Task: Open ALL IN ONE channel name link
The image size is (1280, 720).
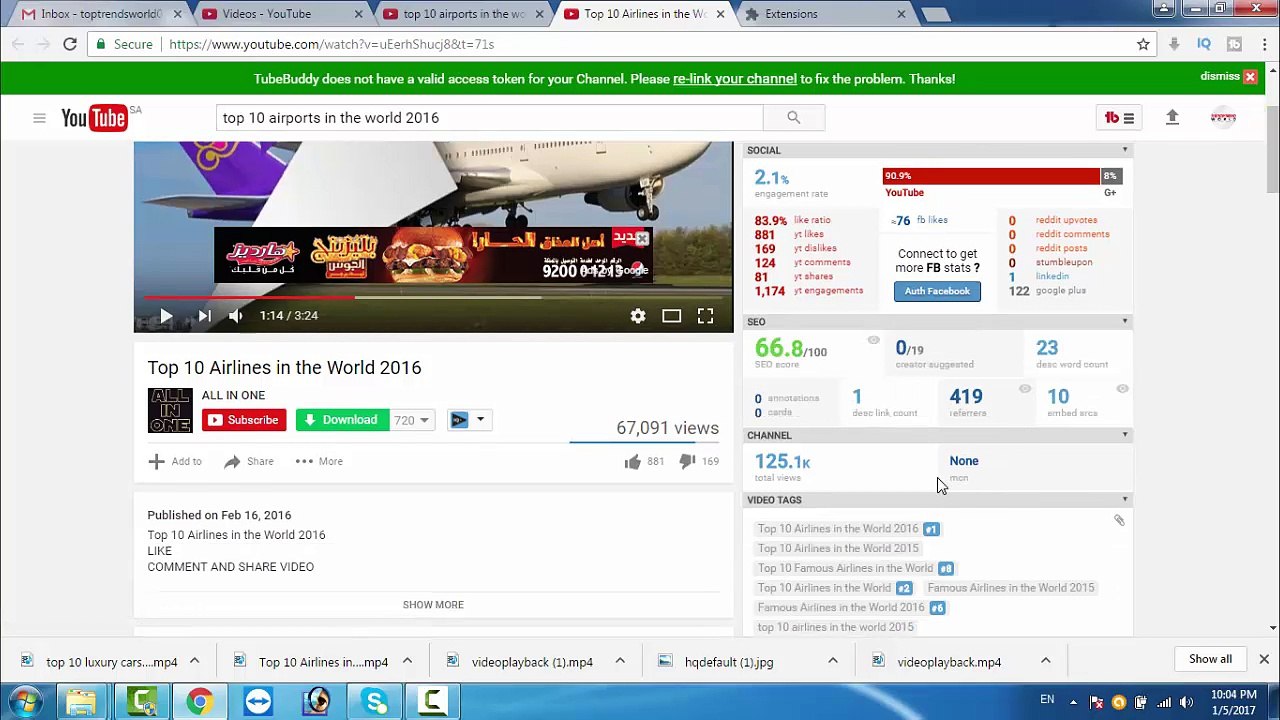Action: [233, 395]
